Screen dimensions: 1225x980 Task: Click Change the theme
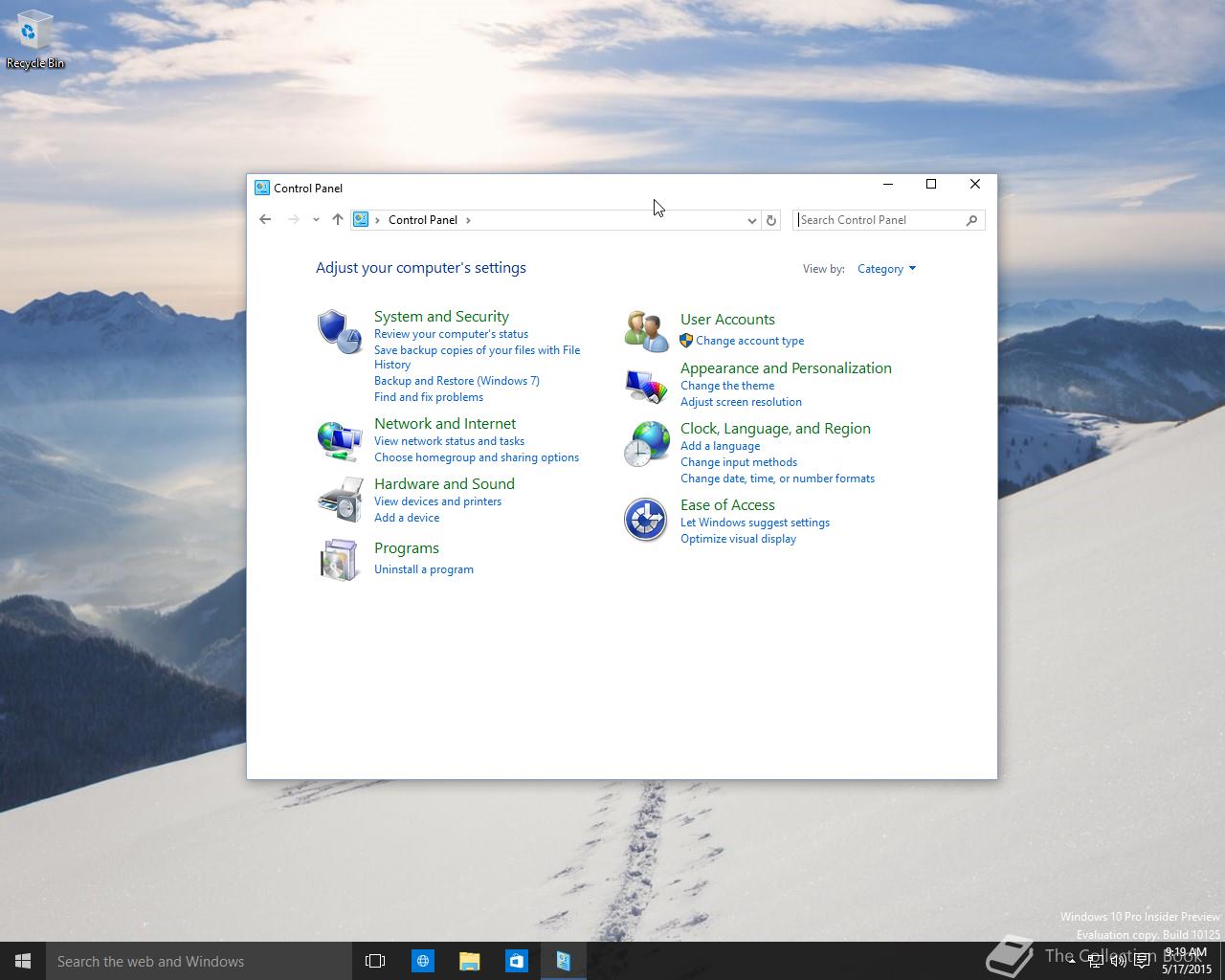[x=727, y=386]
